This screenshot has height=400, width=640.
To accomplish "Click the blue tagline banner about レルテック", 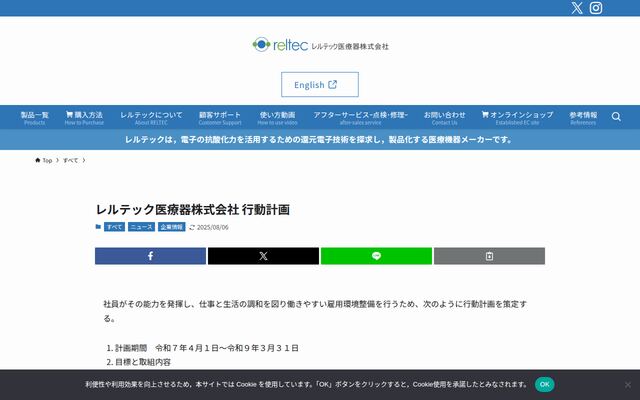I will [x=320, y=140].
